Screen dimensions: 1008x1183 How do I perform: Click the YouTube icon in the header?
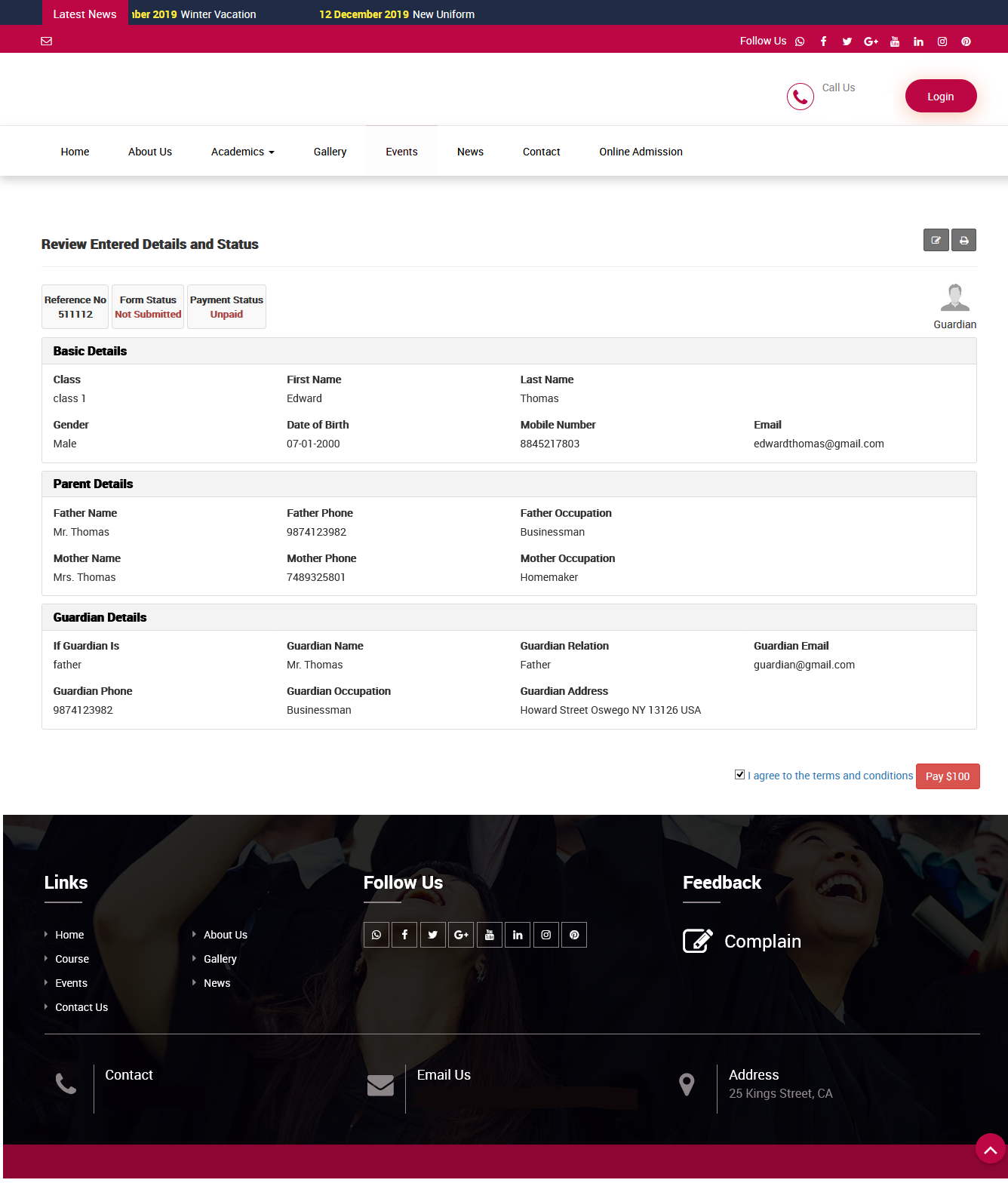click(x=895, y=41)
